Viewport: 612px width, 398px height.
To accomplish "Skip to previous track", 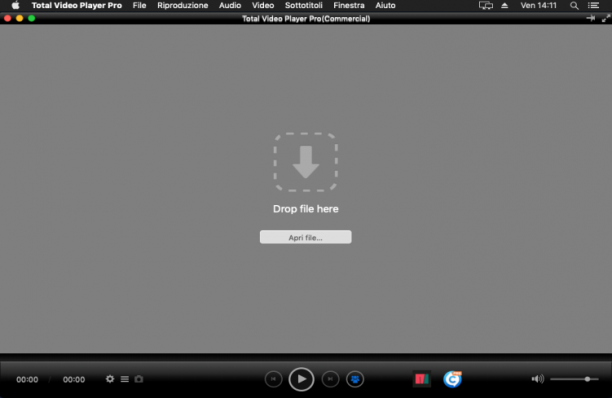I will pyautogui.click(x=274, y=379).
